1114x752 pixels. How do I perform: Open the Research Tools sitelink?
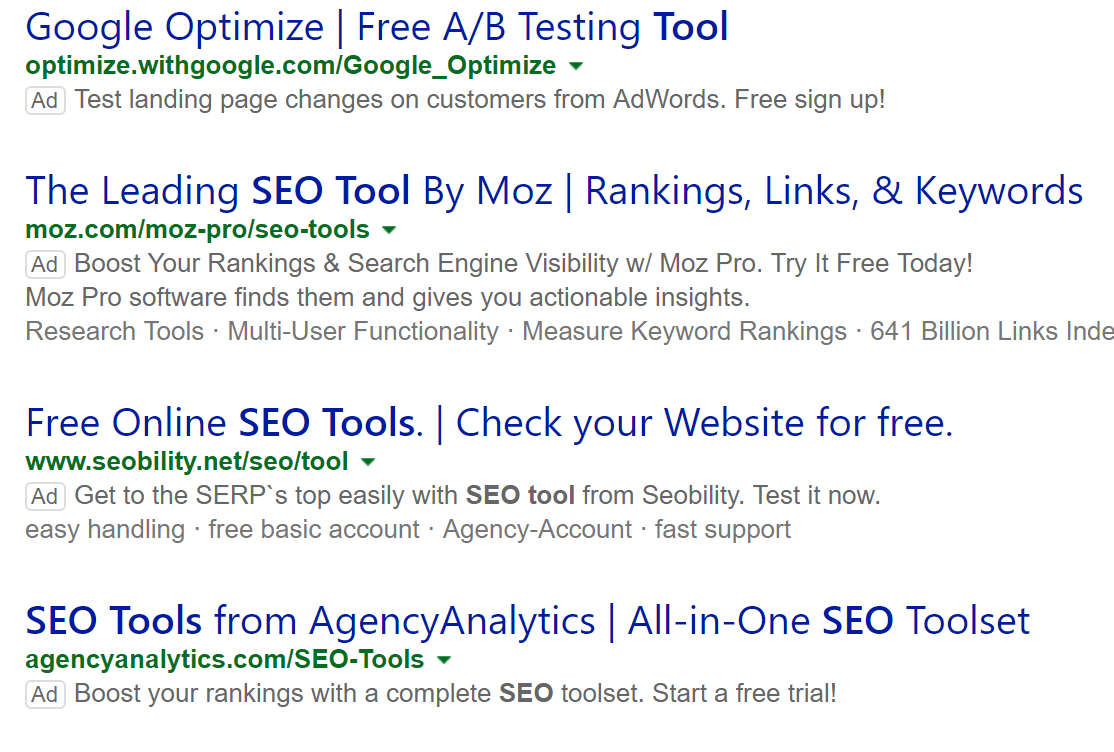point(114,331)
